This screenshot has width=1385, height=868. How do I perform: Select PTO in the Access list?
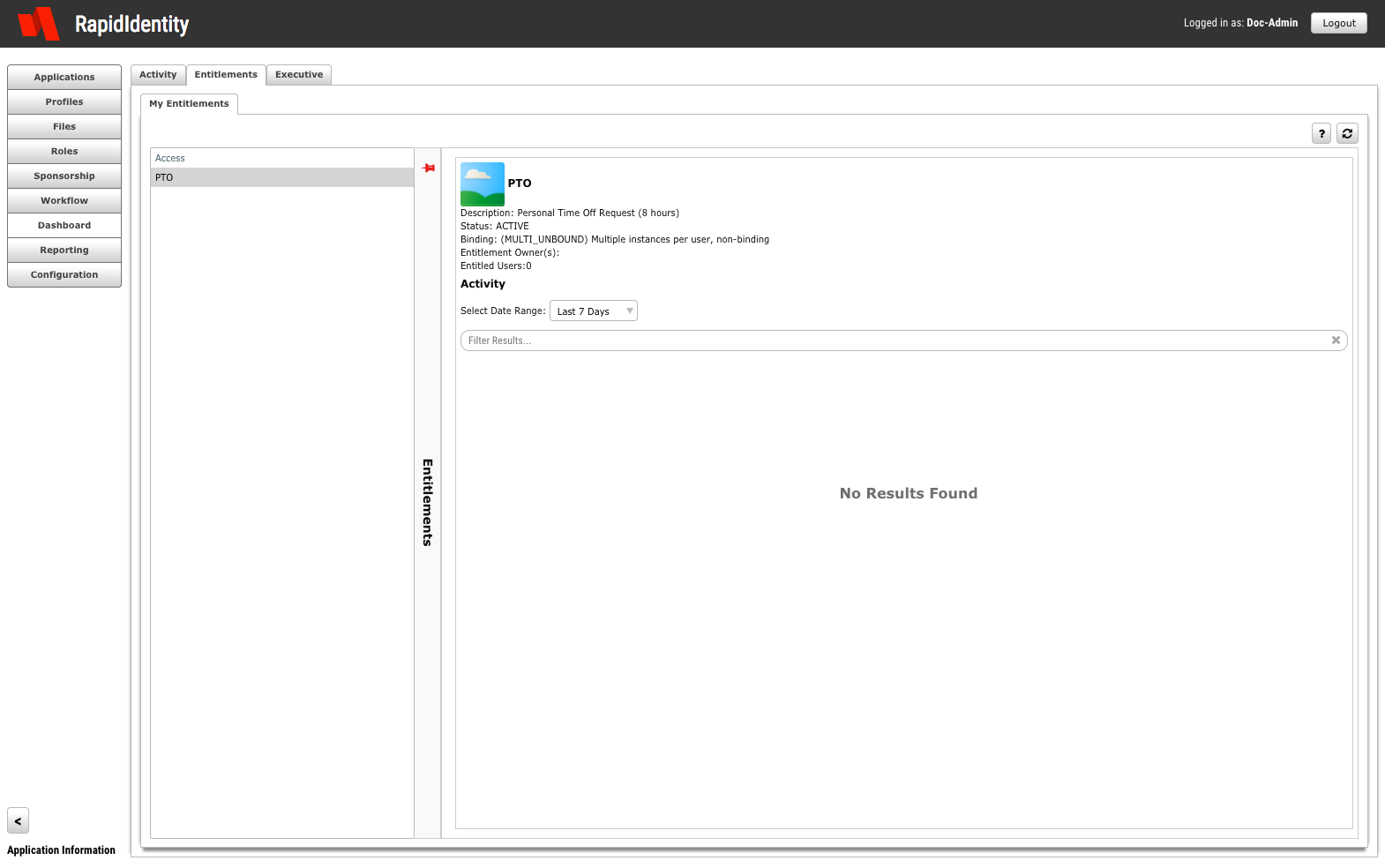(x=281, y=177)
